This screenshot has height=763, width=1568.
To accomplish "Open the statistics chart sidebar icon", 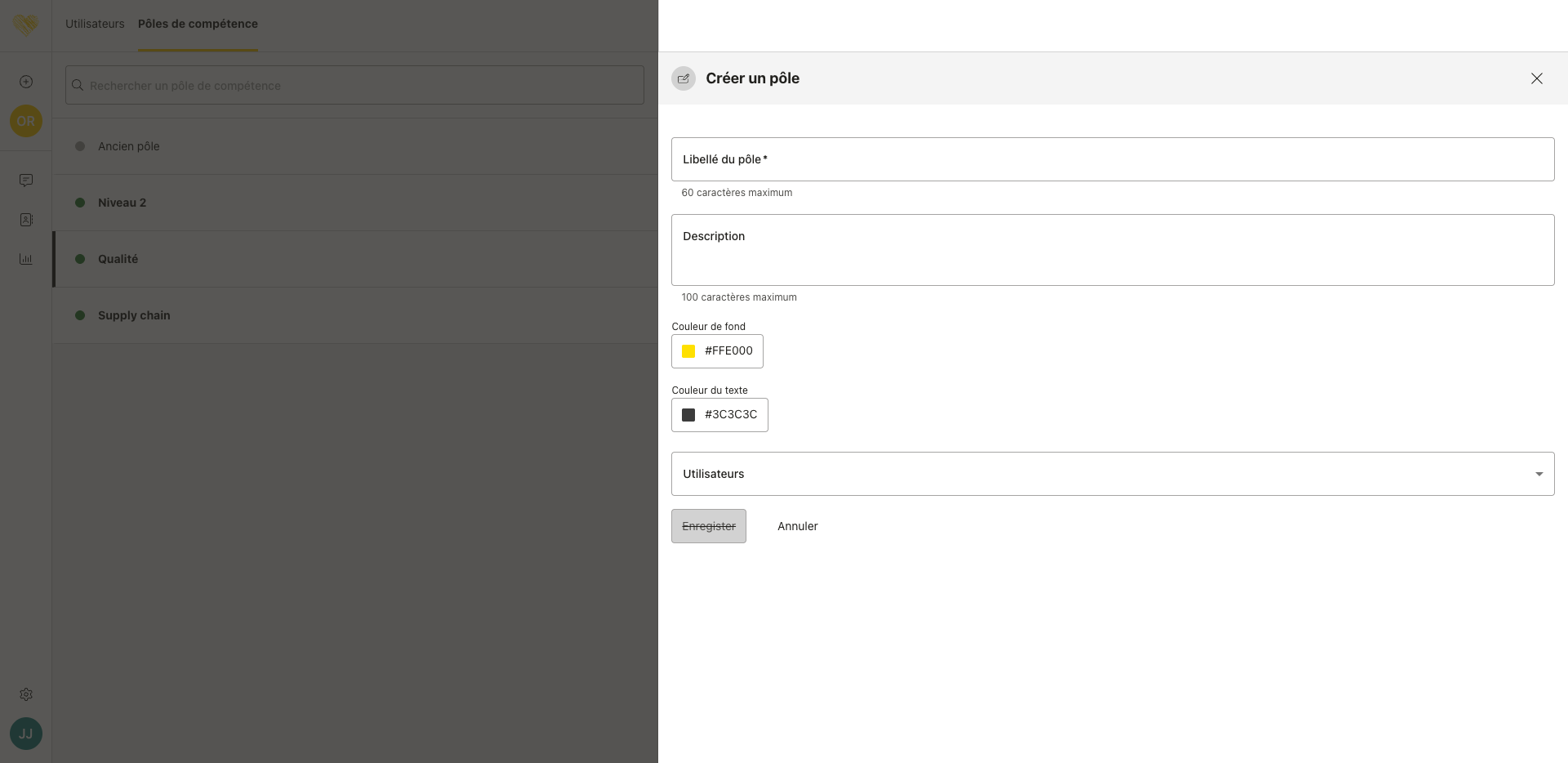I will (26, 259).
